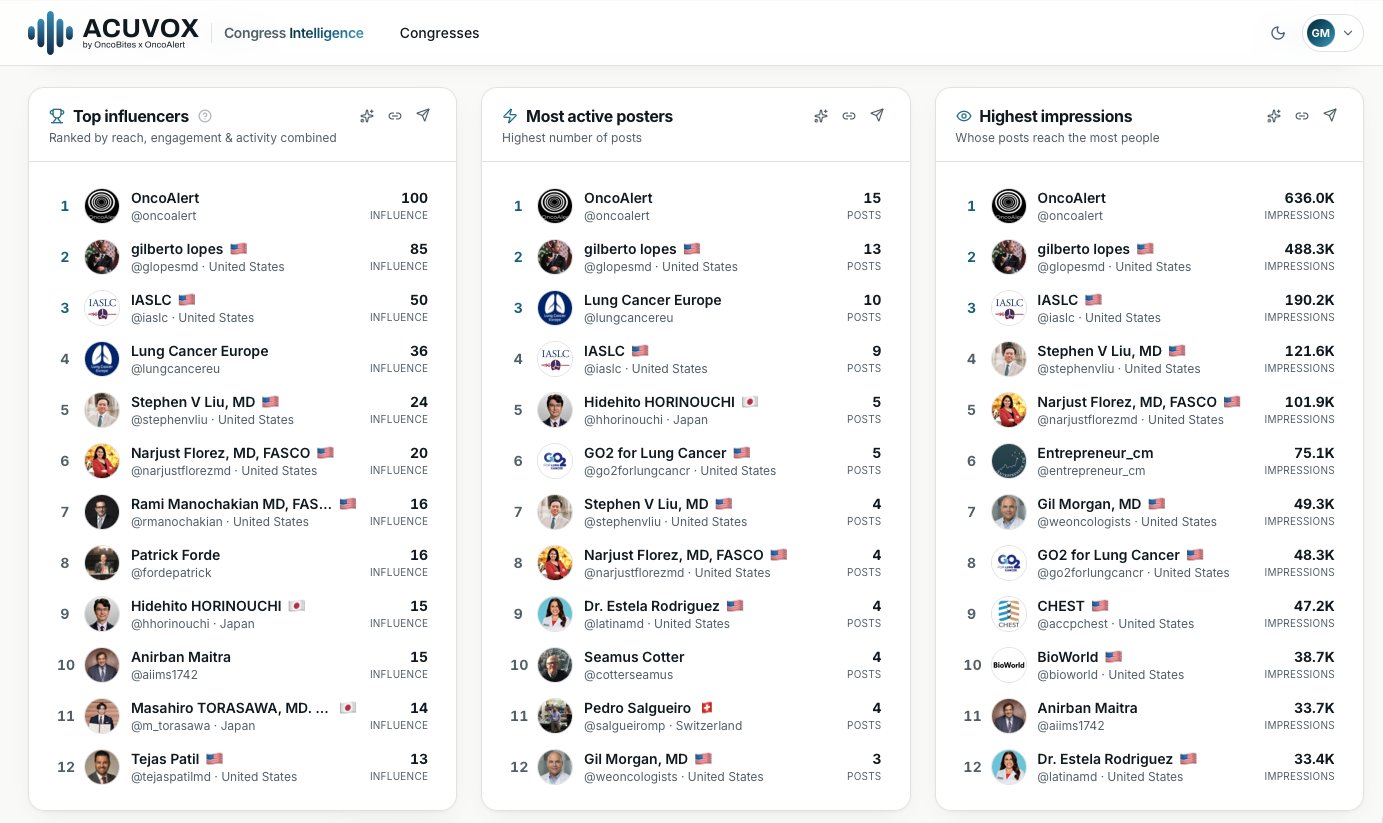Toggle dark mode with the moon icon
1383x823 pixels.
[x=1277, y=33]
